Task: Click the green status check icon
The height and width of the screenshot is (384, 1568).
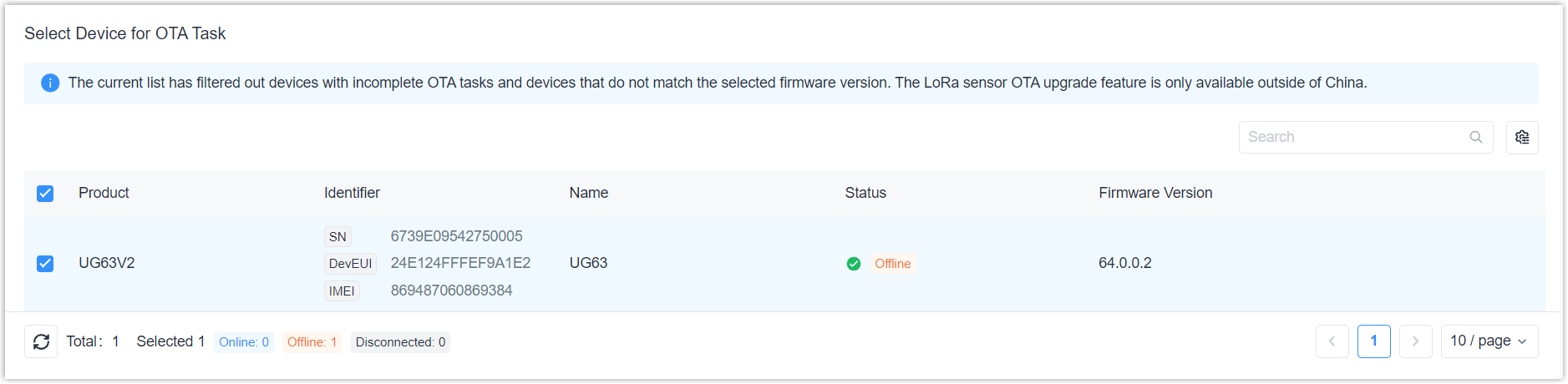Action: click(854, 264)
